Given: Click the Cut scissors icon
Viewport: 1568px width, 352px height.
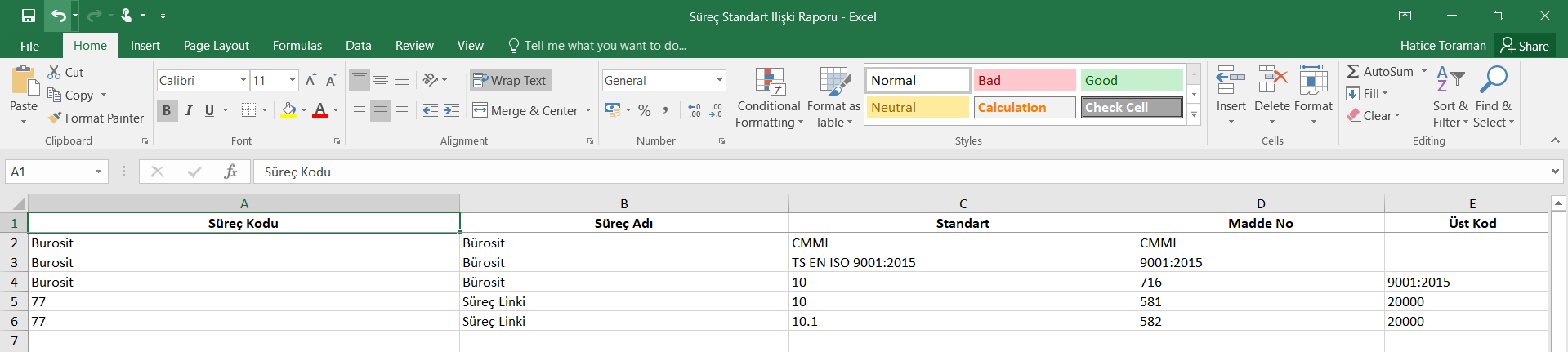Looking at the screenshot, I should (55, 72).
